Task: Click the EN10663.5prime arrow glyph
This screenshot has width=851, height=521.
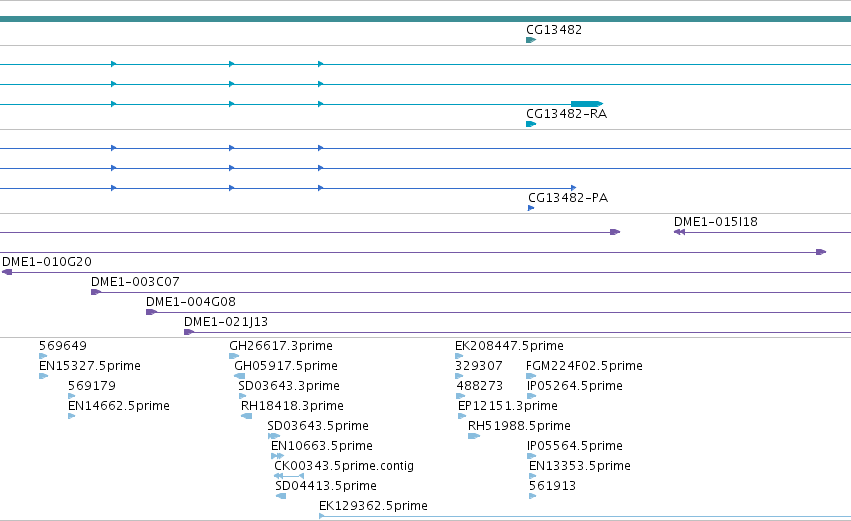Action: click(x=277, y=456)
